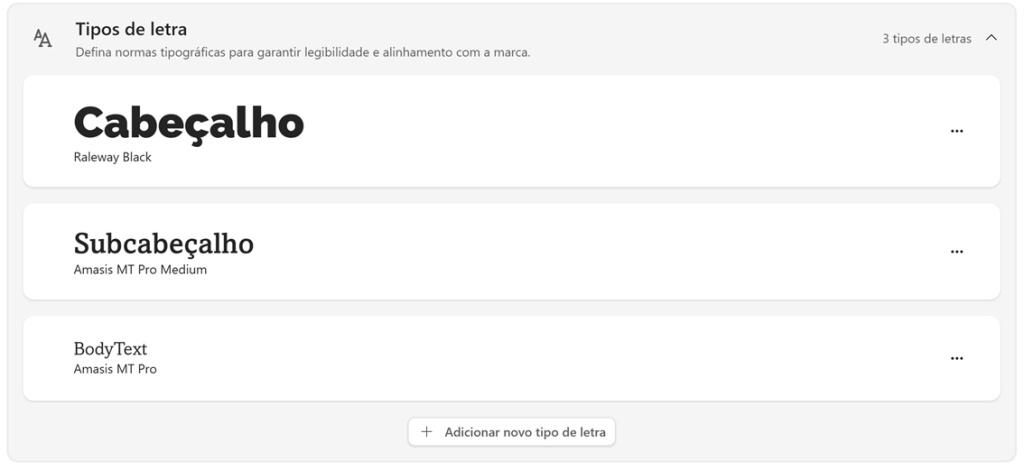Collapse the Tipos de letra section
This screenshot has width=1024, height=470.
coord(991,38)
